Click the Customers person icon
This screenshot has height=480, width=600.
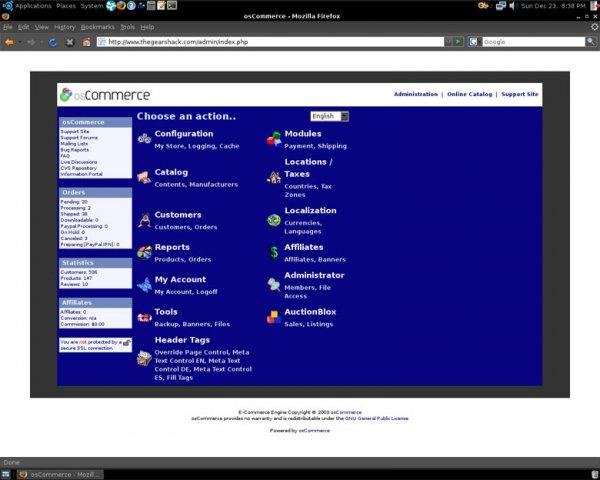pyautogui.click(x=144, y=220)
